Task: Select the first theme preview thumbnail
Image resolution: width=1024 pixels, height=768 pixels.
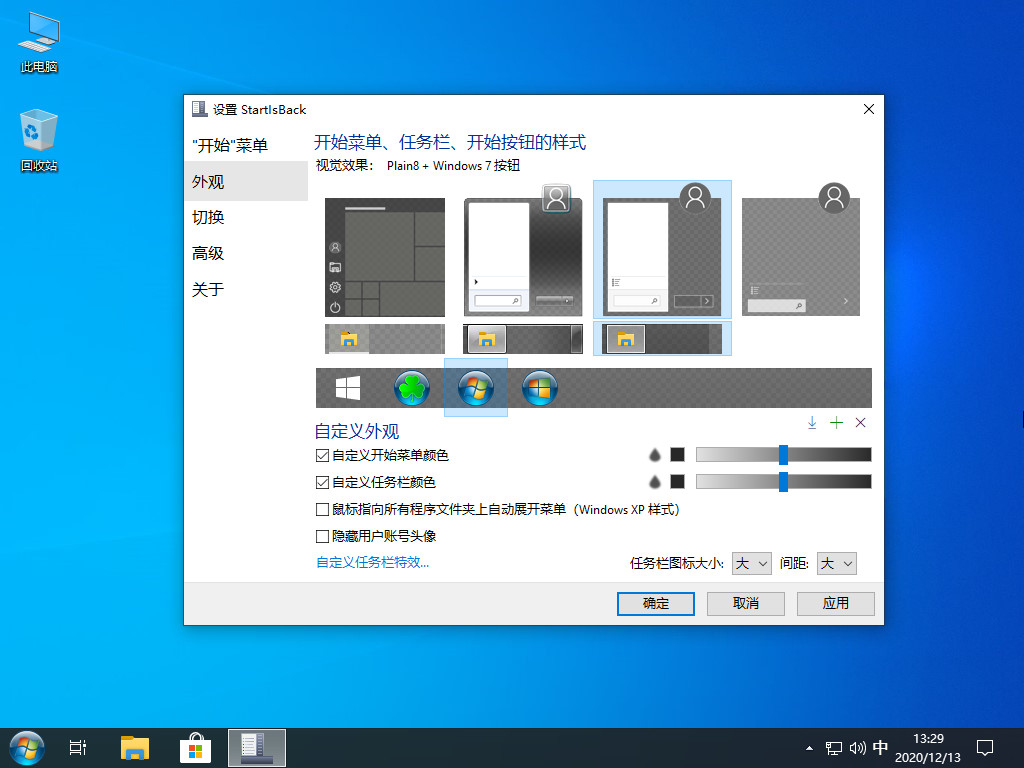Action: [x=384, y=257]
